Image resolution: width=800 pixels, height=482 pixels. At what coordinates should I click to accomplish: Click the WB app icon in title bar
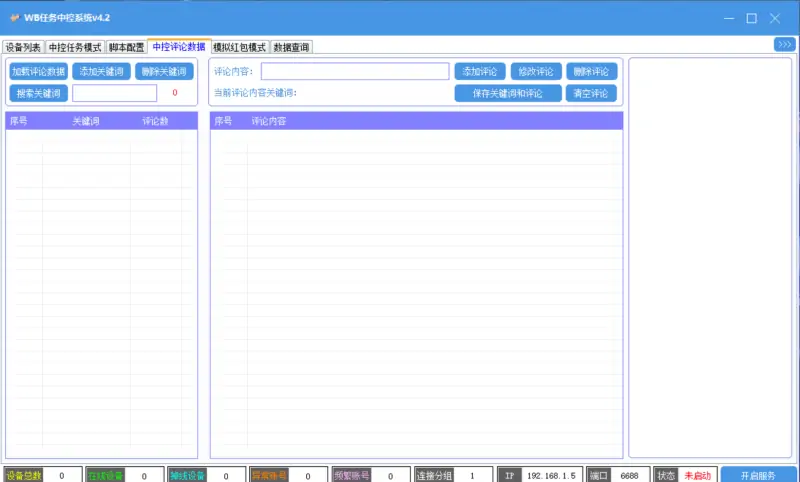tap(15, 17)
